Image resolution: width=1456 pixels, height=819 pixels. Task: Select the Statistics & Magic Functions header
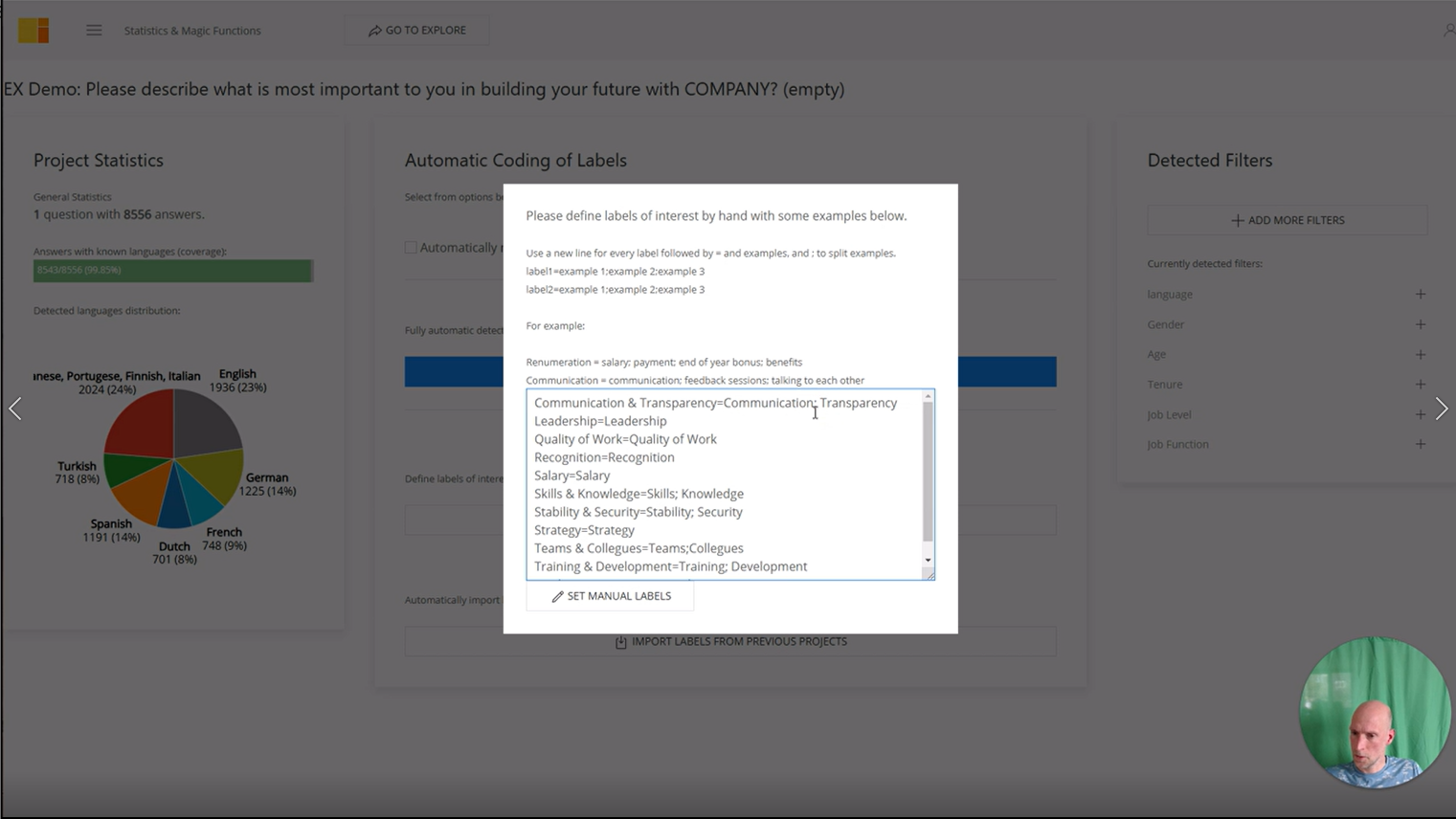[191, 30]
